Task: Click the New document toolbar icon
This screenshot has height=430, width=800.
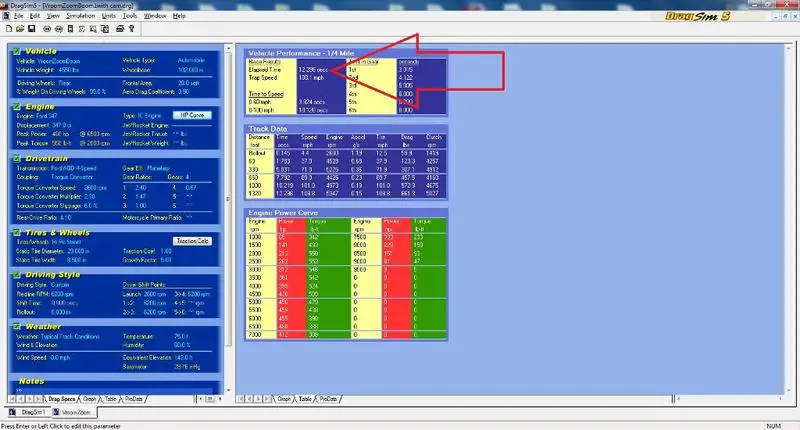Action: (9, 29)
